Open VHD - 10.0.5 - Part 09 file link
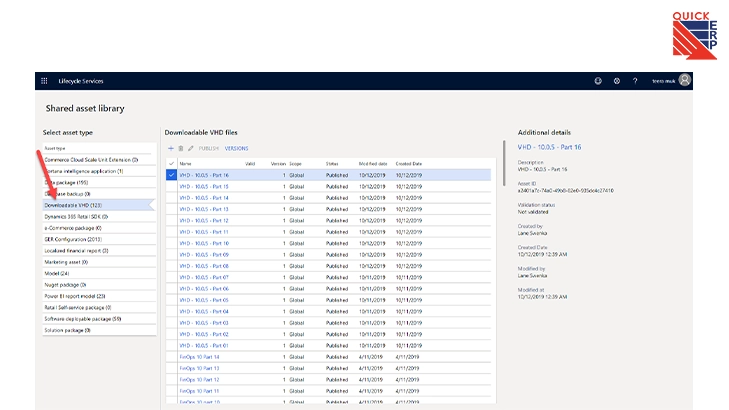 coord(204,255)
